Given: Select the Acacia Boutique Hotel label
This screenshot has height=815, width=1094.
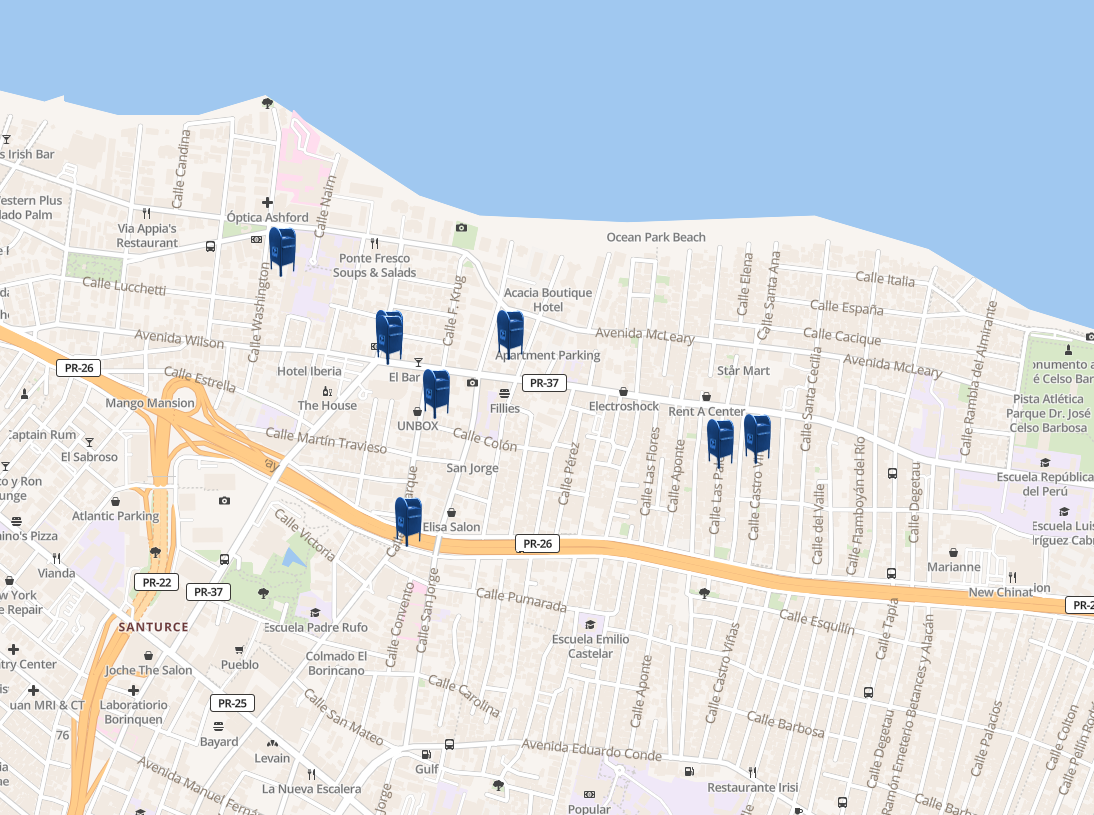Looking at the screenshot, I should click(x=548, y=300).
